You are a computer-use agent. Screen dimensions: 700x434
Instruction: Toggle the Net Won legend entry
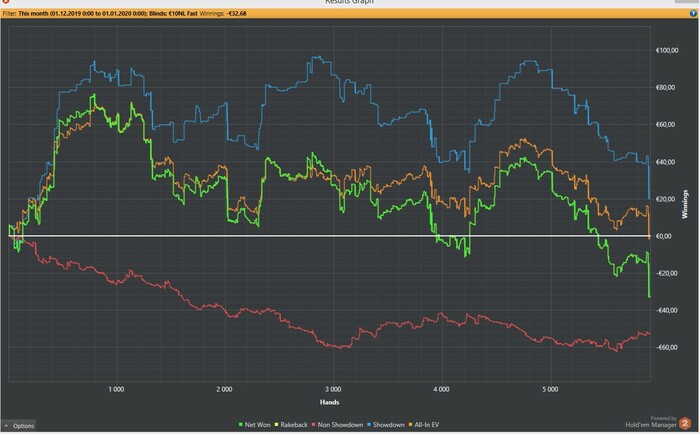tap(255, 425)
